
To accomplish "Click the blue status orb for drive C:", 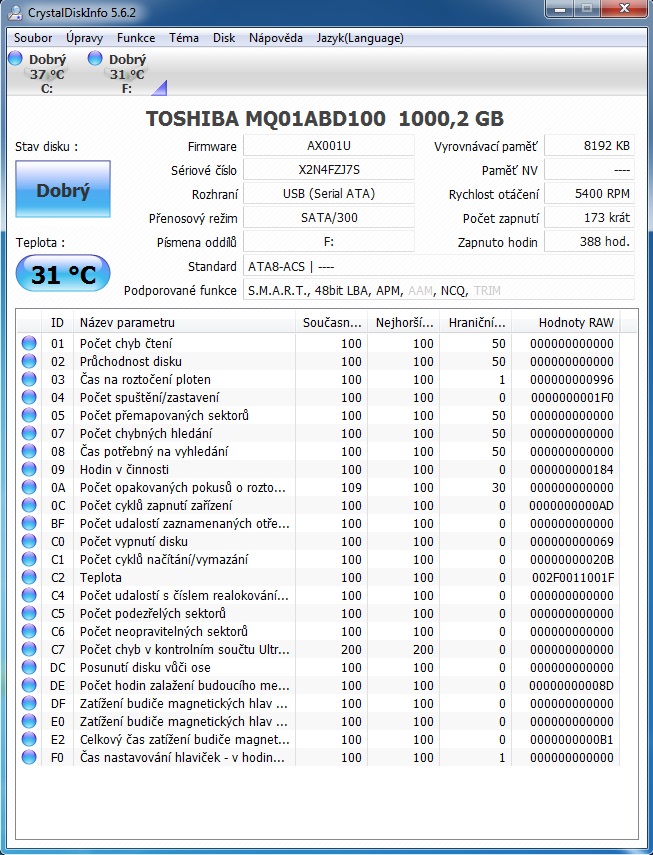I will pyautogui.click(x=15, y=58).
